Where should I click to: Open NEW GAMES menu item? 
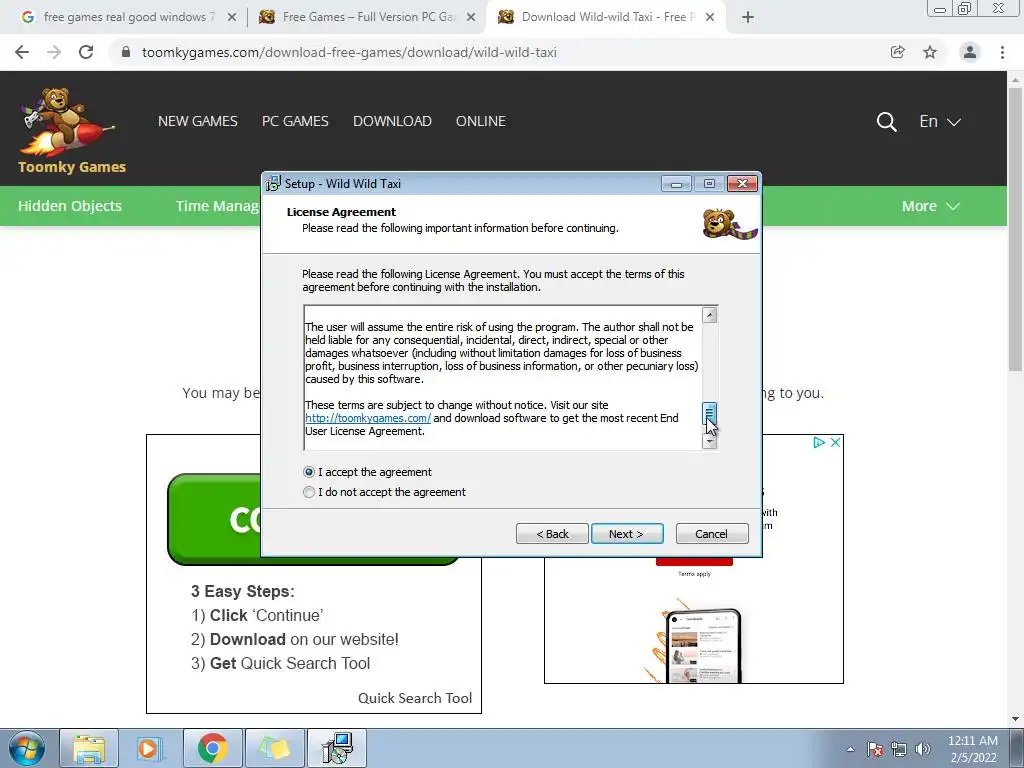coord(198,121)
